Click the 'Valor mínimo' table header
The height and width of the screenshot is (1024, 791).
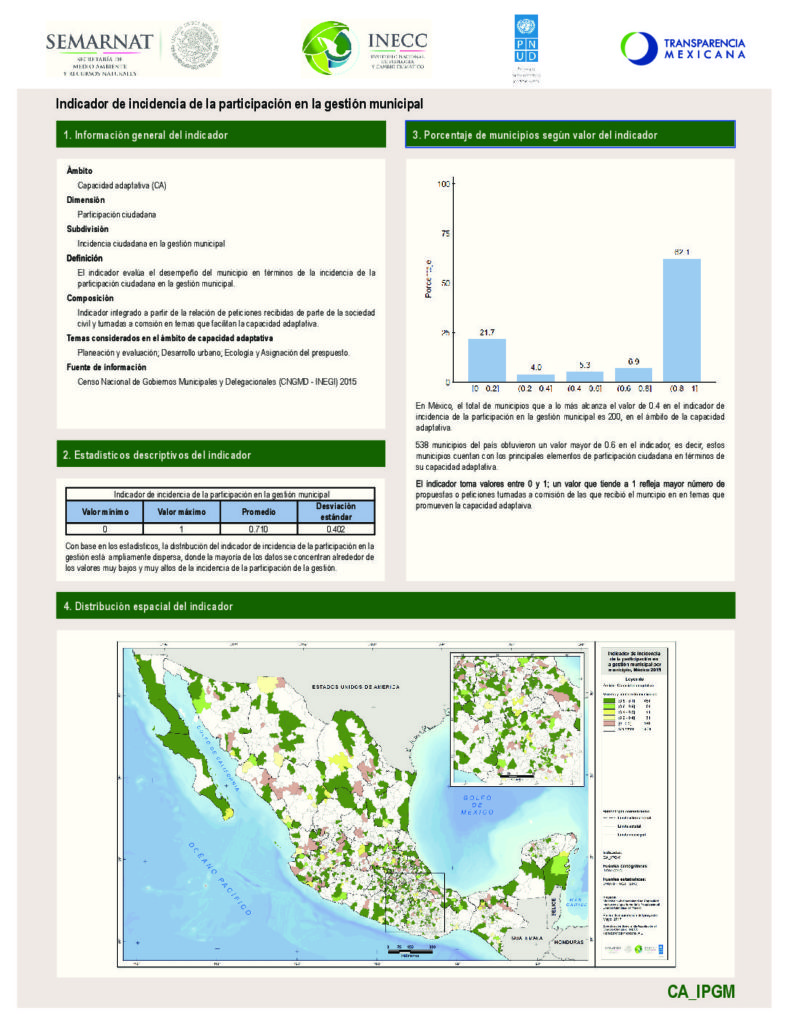(x=105, y=512)
